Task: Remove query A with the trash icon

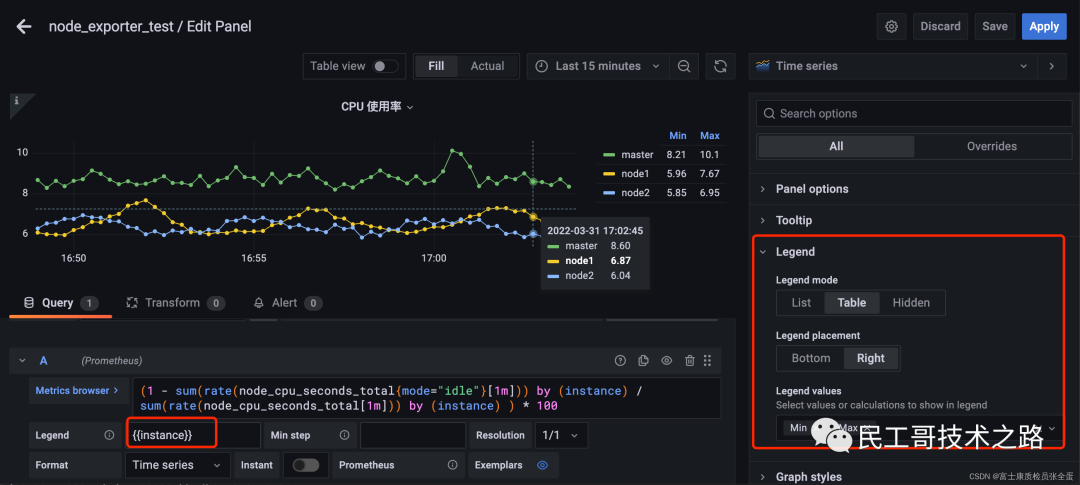Action: [689, 360]
